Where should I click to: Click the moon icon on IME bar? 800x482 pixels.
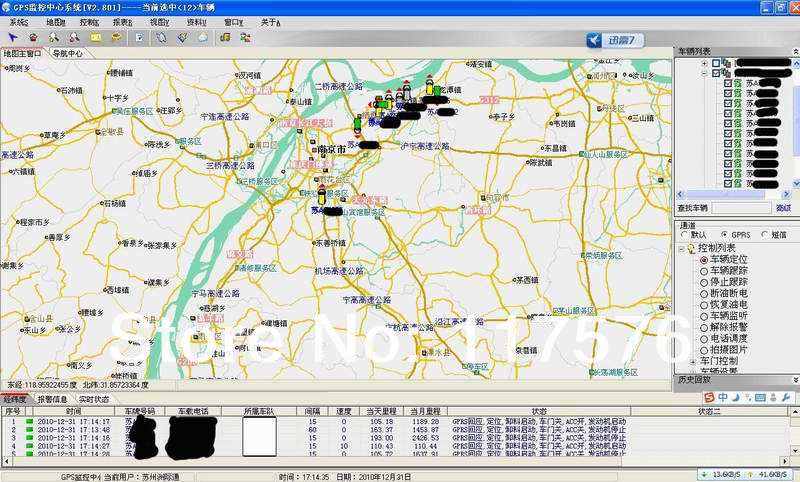[735, 397]
